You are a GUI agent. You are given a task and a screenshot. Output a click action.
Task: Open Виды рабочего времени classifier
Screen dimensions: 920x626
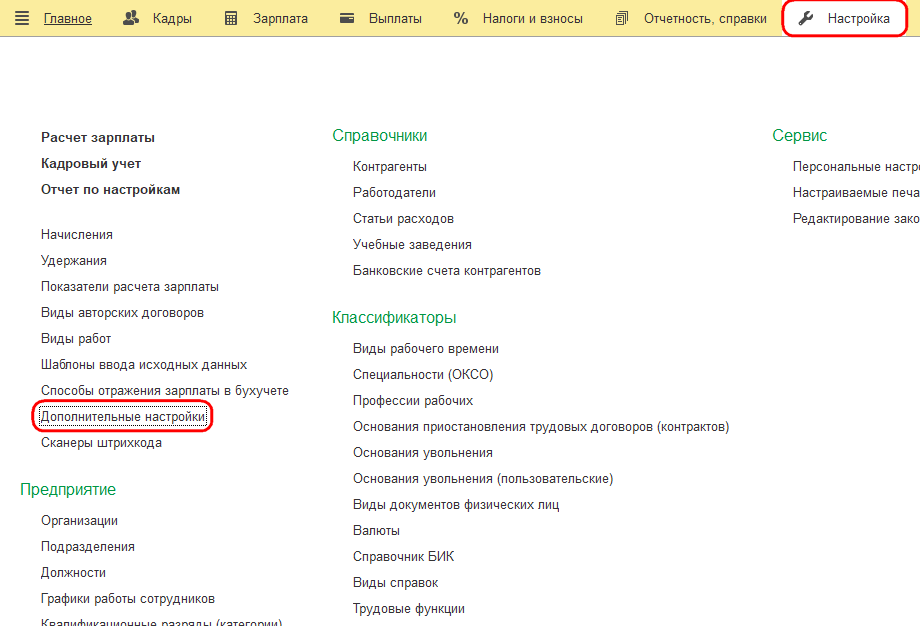425,348
